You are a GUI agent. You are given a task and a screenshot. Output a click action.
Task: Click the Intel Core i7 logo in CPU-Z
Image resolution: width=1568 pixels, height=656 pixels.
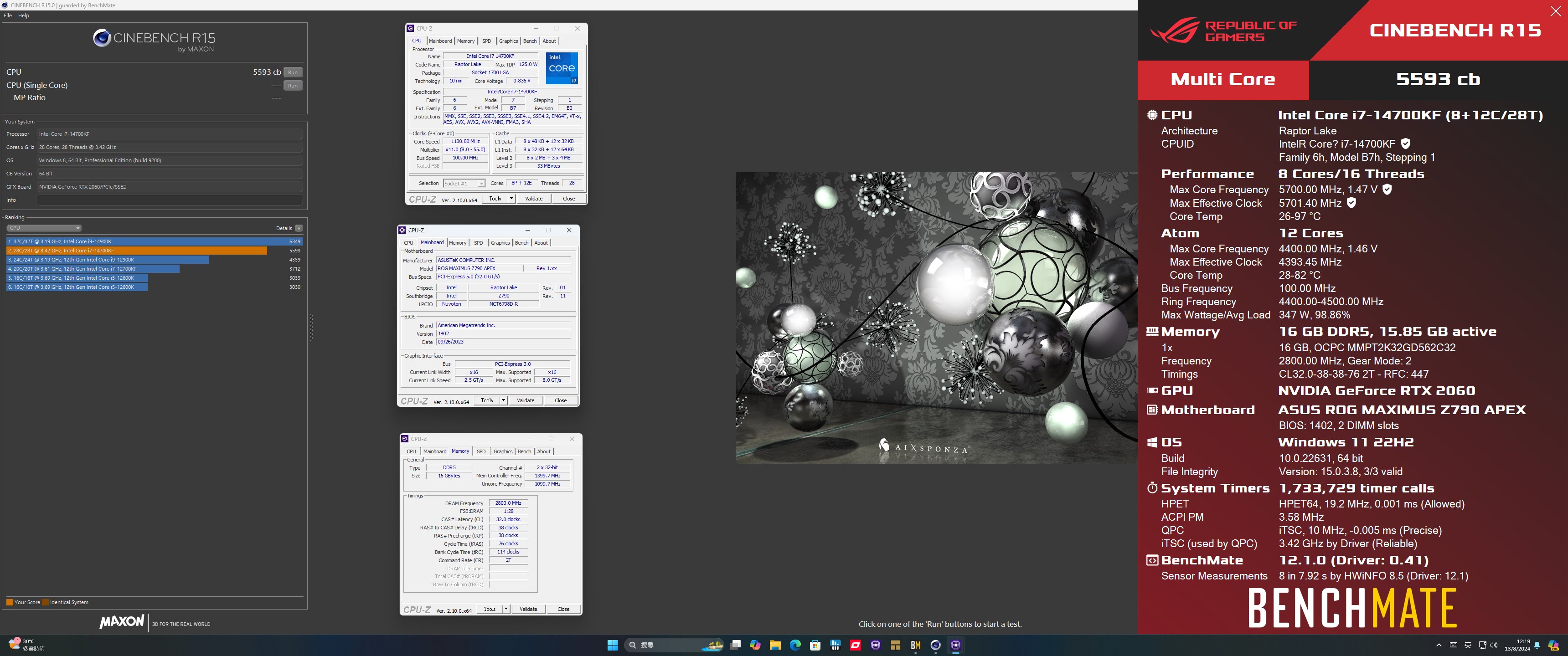point(562,68)
